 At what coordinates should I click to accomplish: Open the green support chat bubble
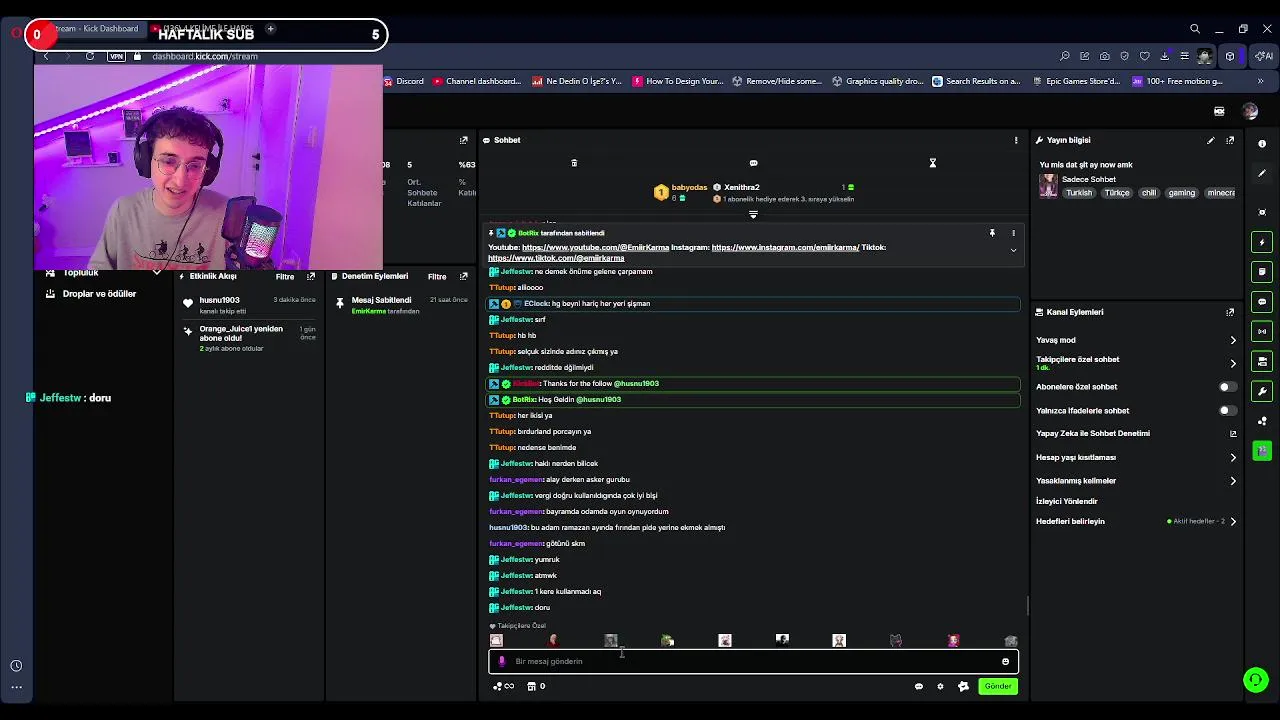click(x=1256, y=680)
